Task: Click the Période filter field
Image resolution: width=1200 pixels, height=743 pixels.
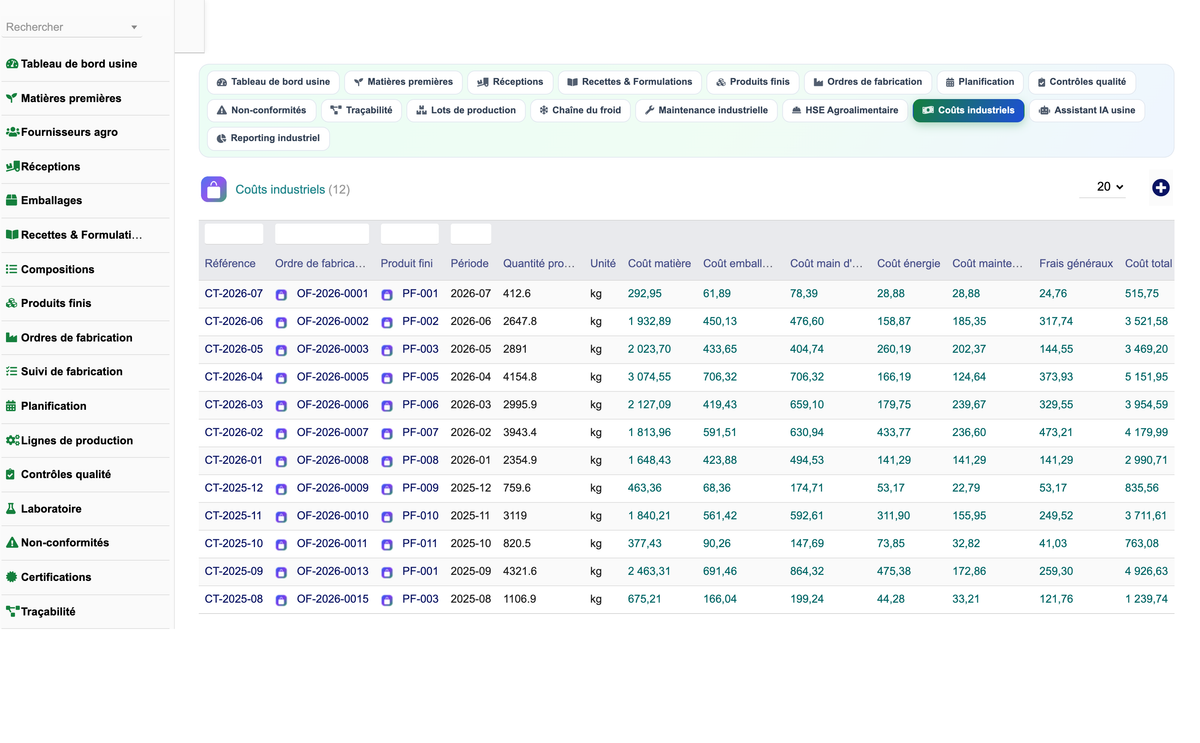Action: [x=471, y=234]
